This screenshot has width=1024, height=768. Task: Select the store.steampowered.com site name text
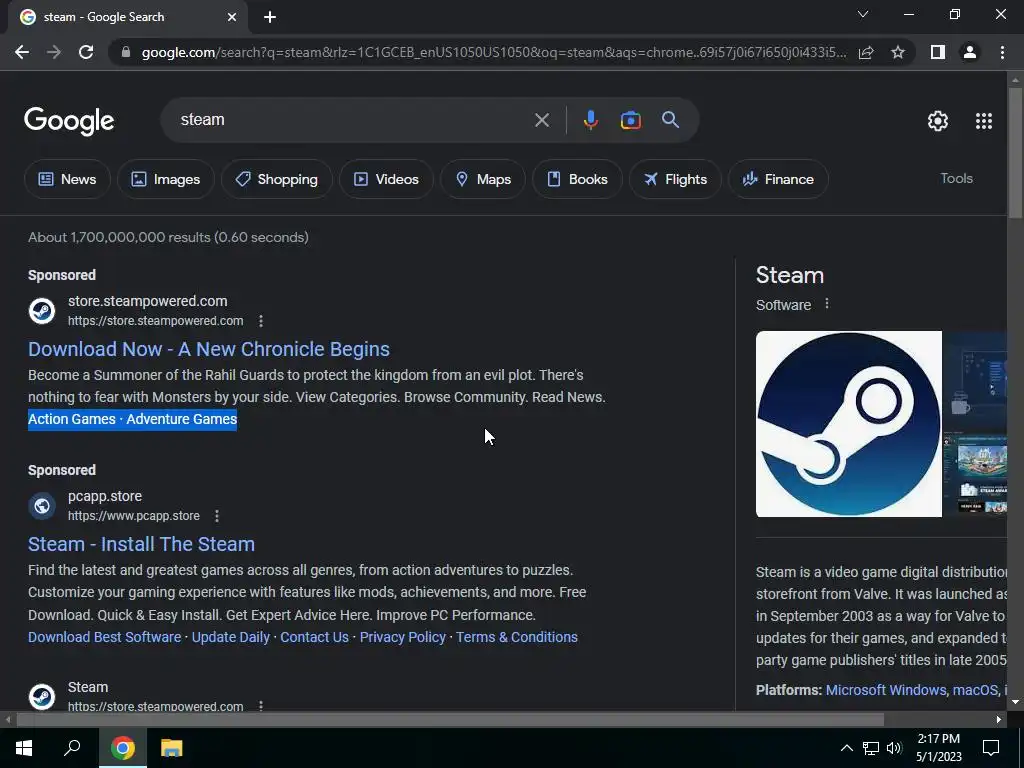click(148, 301)
